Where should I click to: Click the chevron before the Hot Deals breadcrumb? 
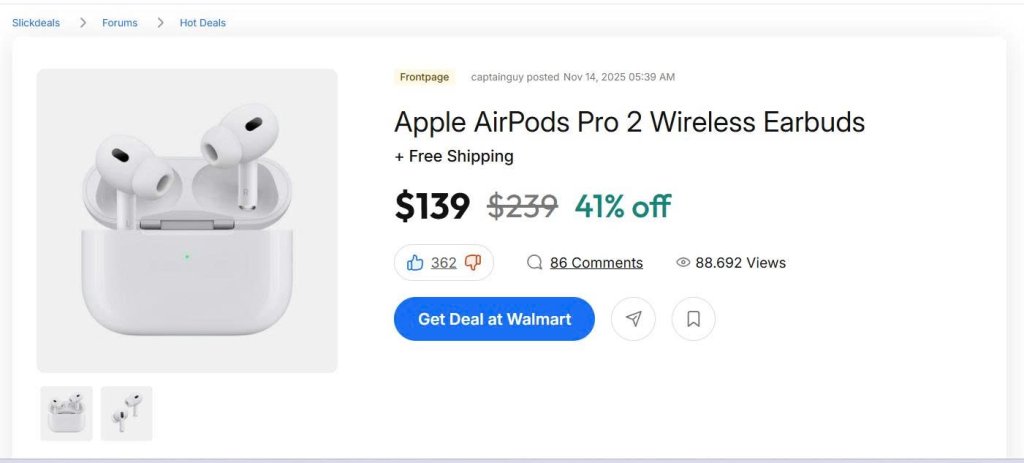160,23
